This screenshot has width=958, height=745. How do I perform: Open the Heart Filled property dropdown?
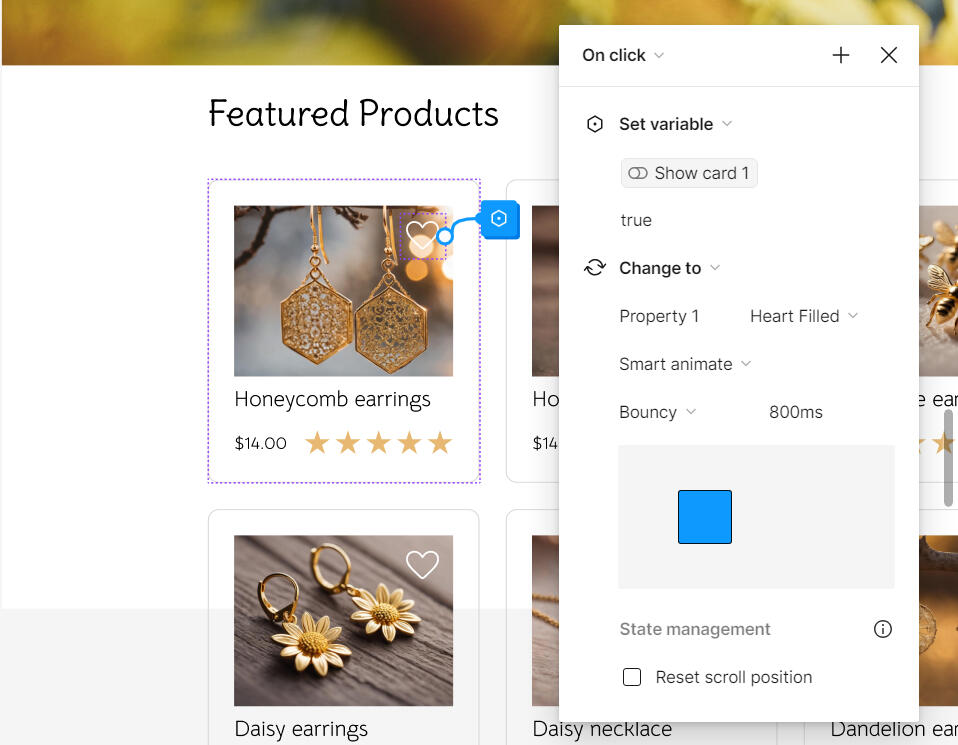coord(800,315)
